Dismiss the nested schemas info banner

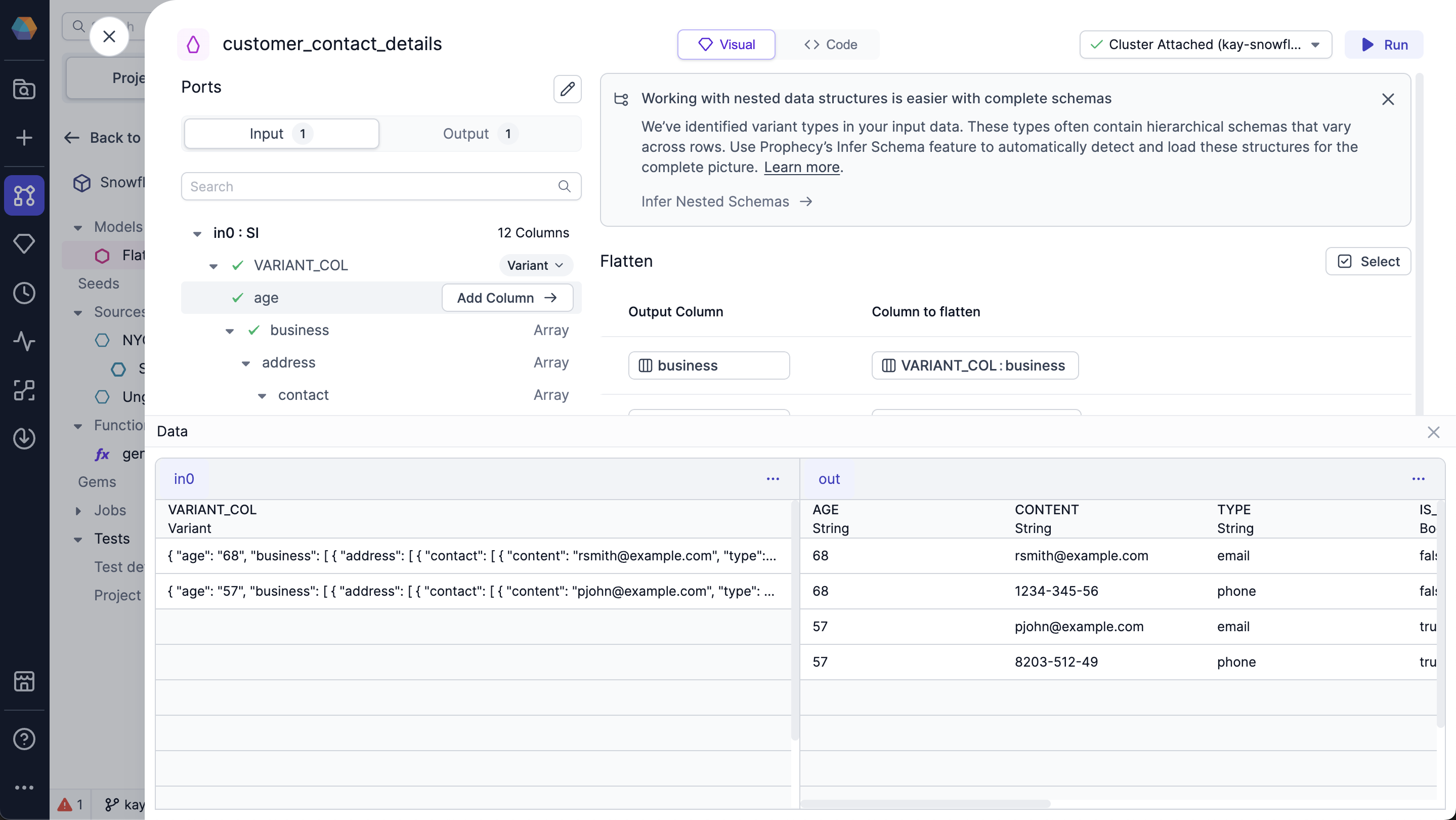point(1388,99)
